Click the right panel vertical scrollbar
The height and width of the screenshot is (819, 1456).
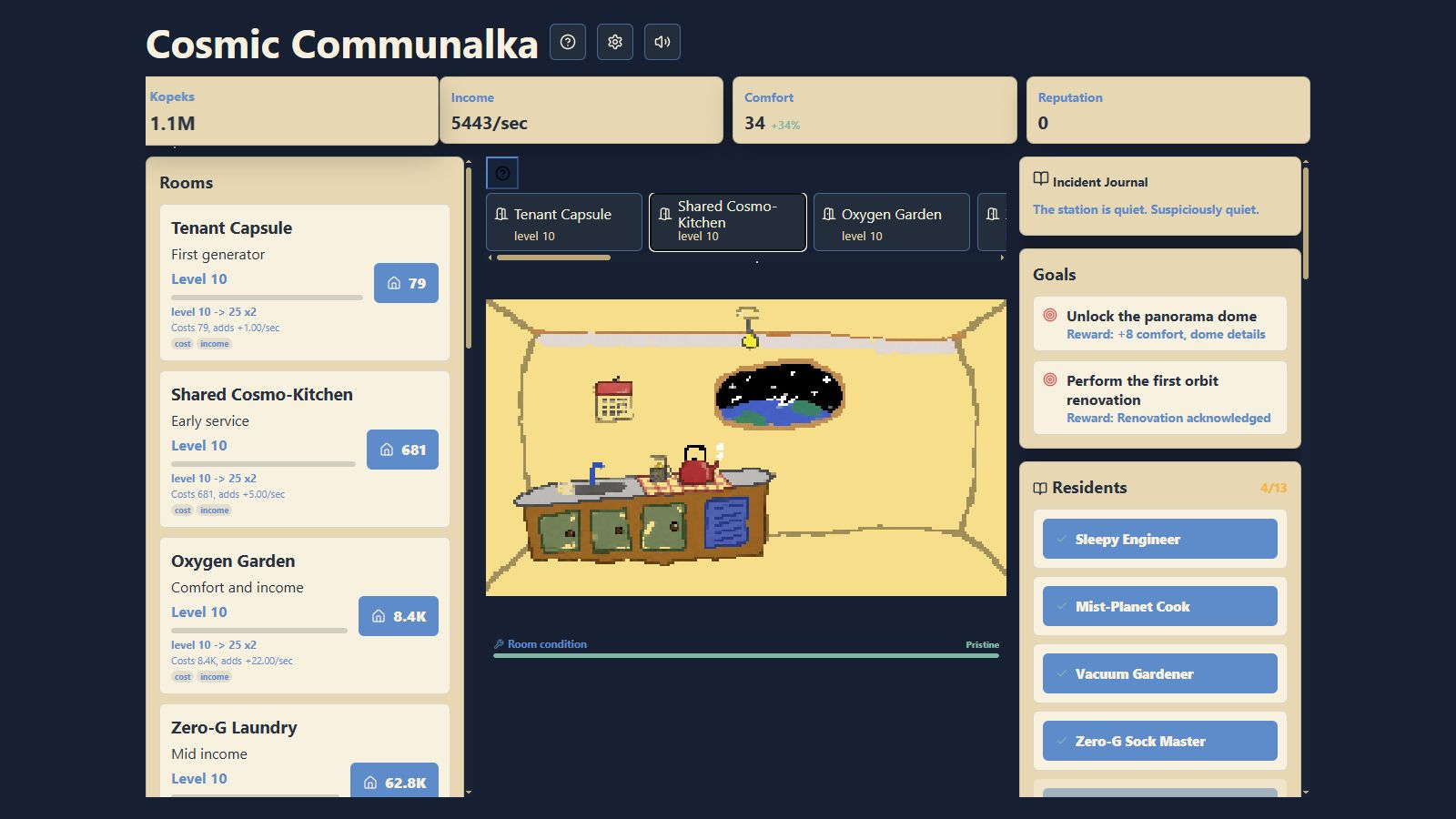1306,223
